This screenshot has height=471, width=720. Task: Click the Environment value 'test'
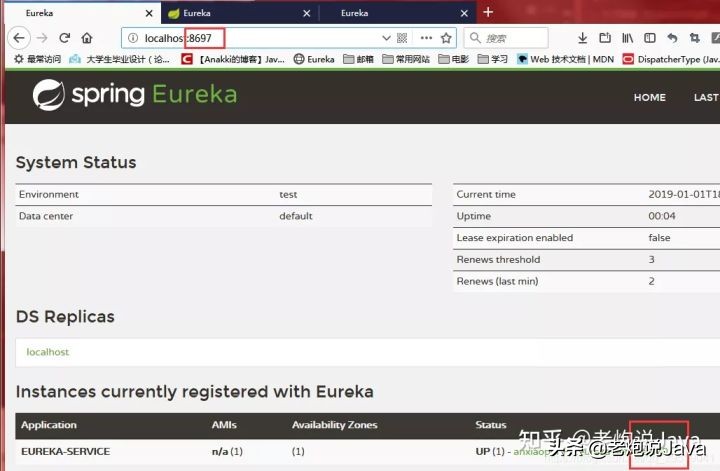[x=288, y=195]
